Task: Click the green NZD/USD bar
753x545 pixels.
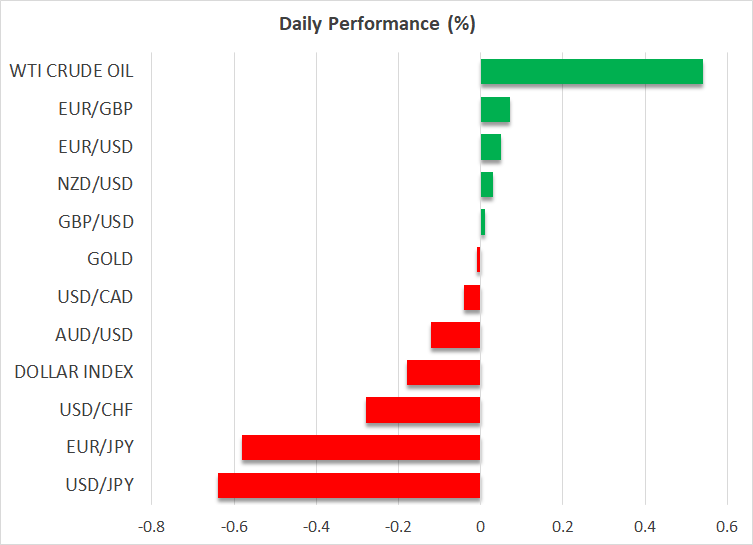Action: [486, 185]
